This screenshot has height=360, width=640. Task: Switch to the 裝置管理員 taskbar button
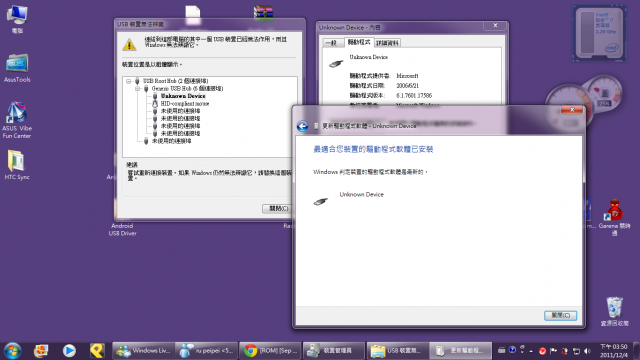point(334,351)
